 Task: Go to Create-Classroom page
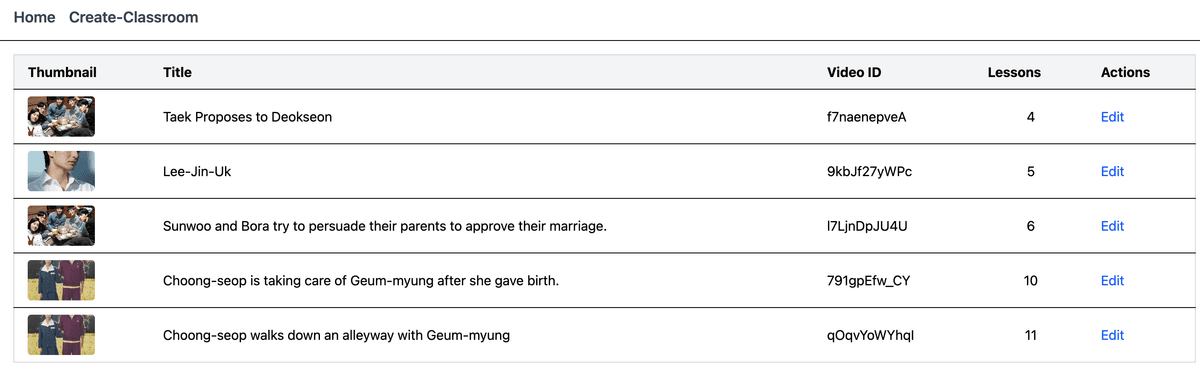click(x=133, y=17)
